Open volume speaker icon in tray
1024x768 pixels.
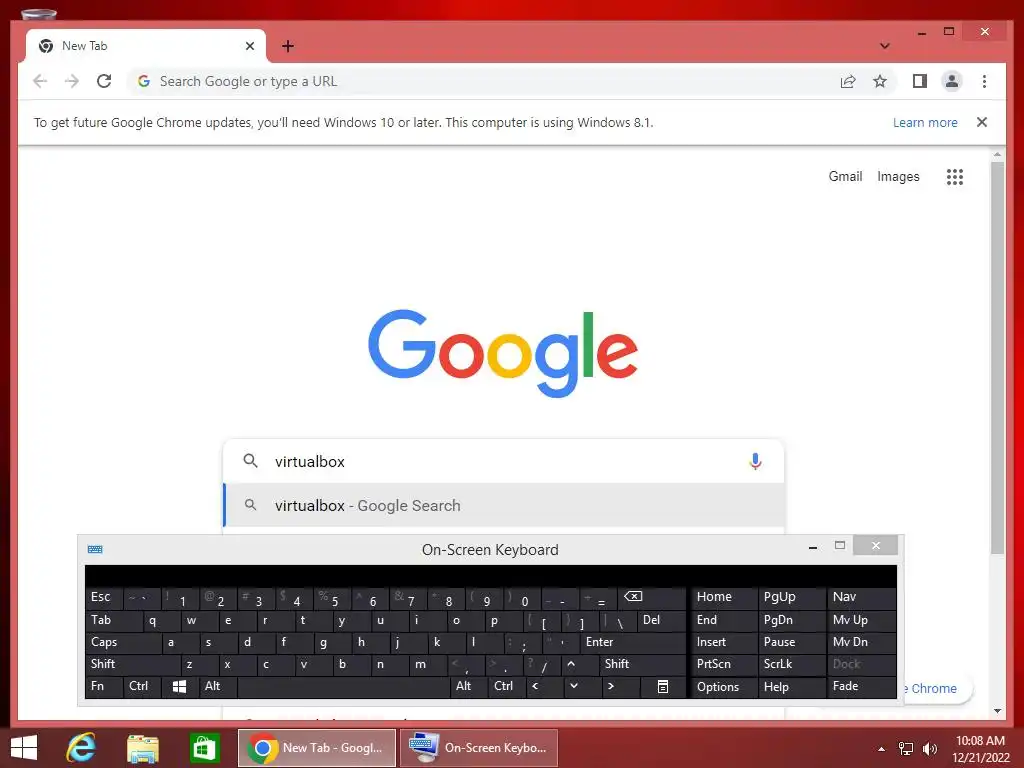930,748
